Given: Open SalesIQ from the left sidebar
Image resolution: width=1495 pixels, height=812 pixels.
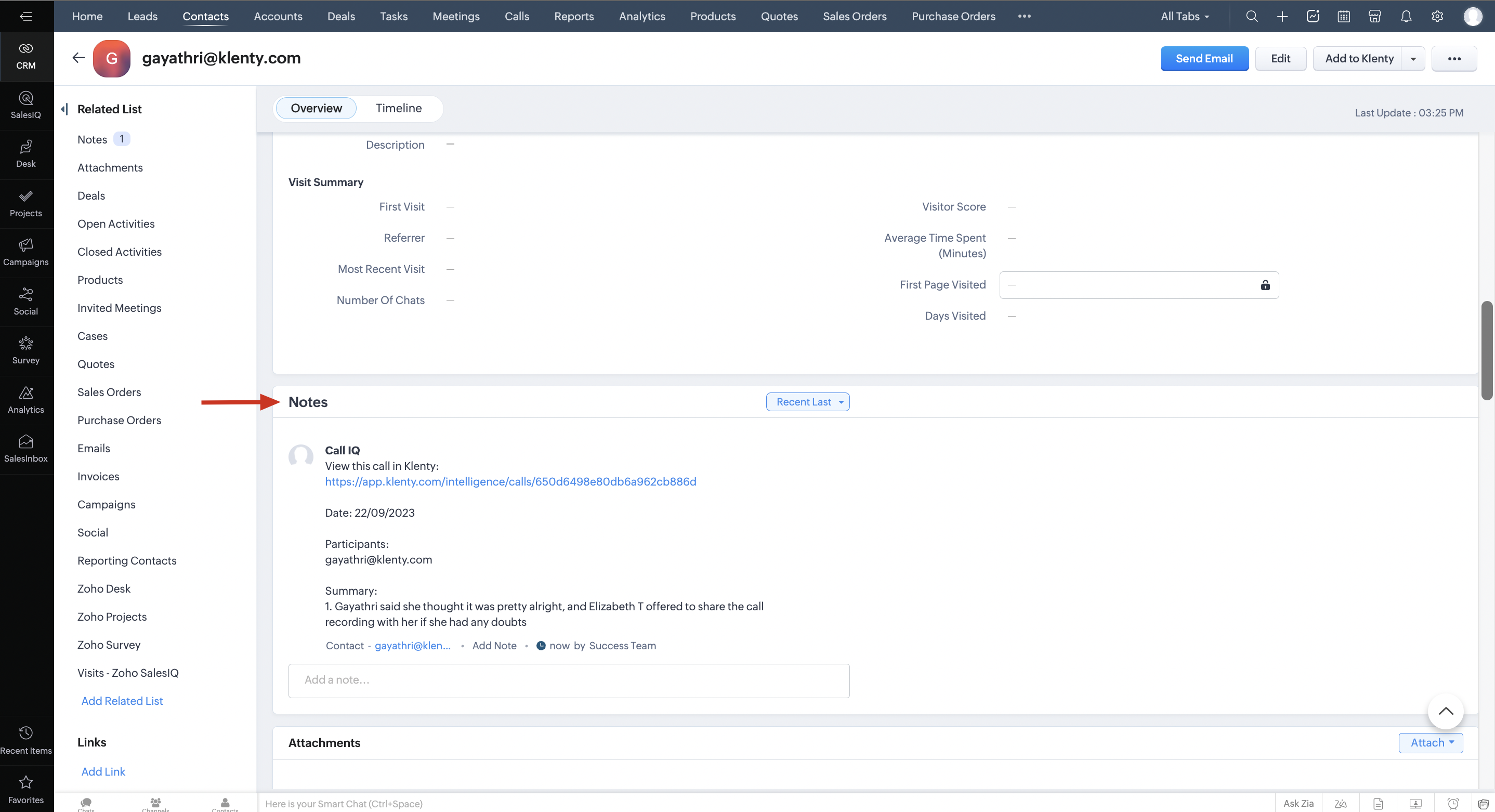Looking at the screenshot, I should [25, 104].
